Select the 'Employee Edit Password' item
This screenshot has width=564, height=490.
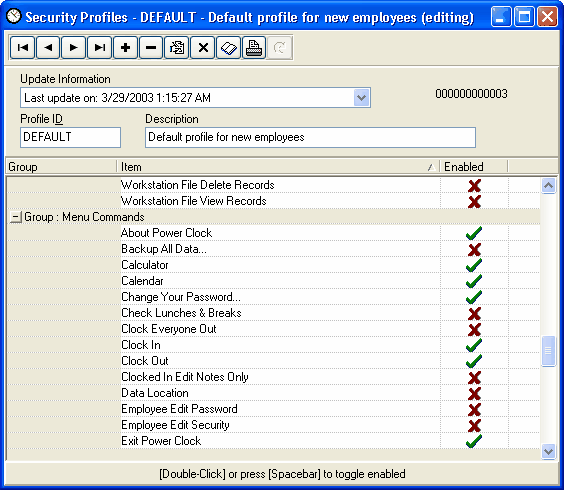[179, 409]
